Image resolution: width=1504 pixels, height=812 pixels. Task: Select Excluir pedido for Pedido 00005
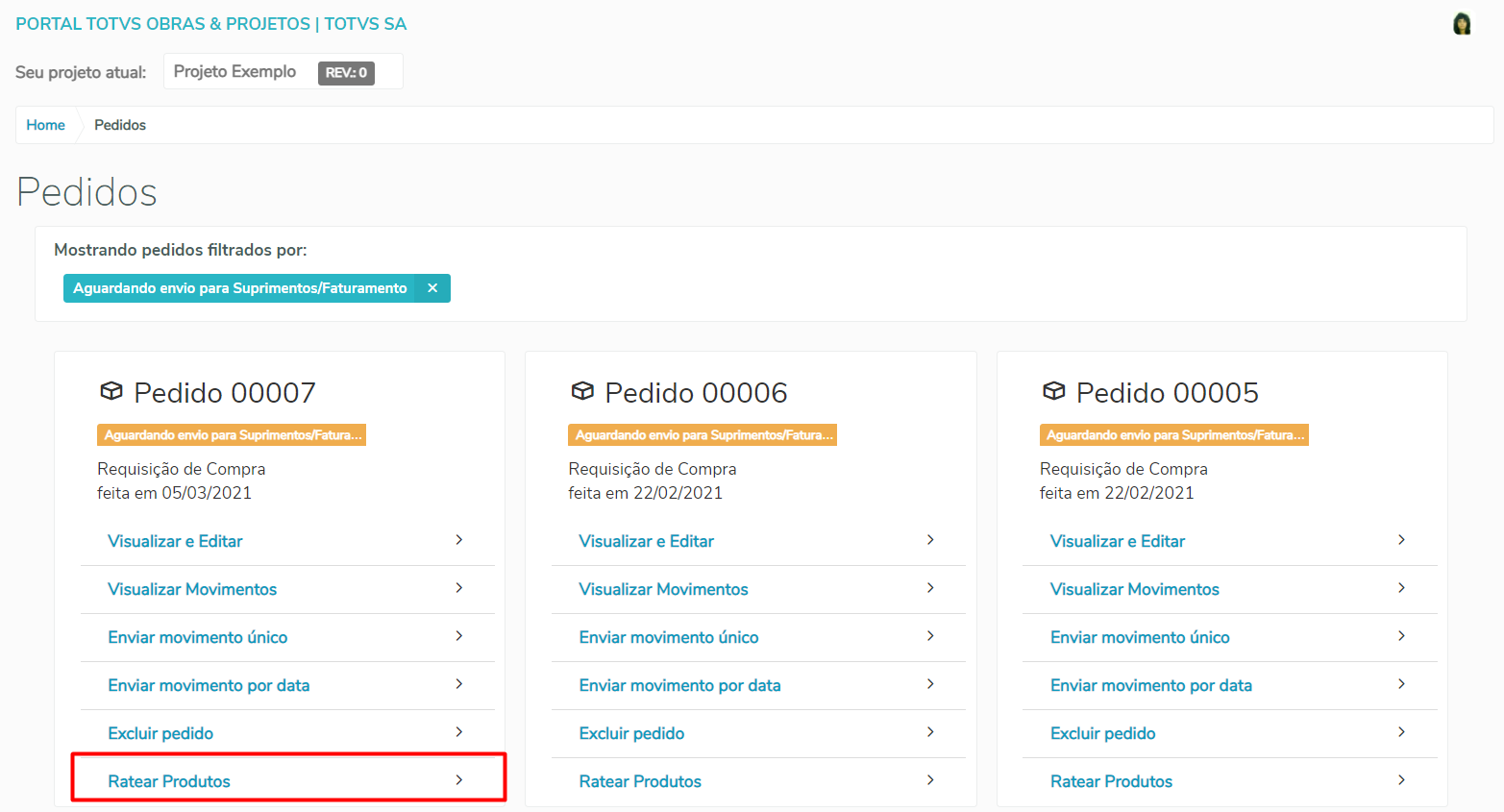pos(1102,733)
